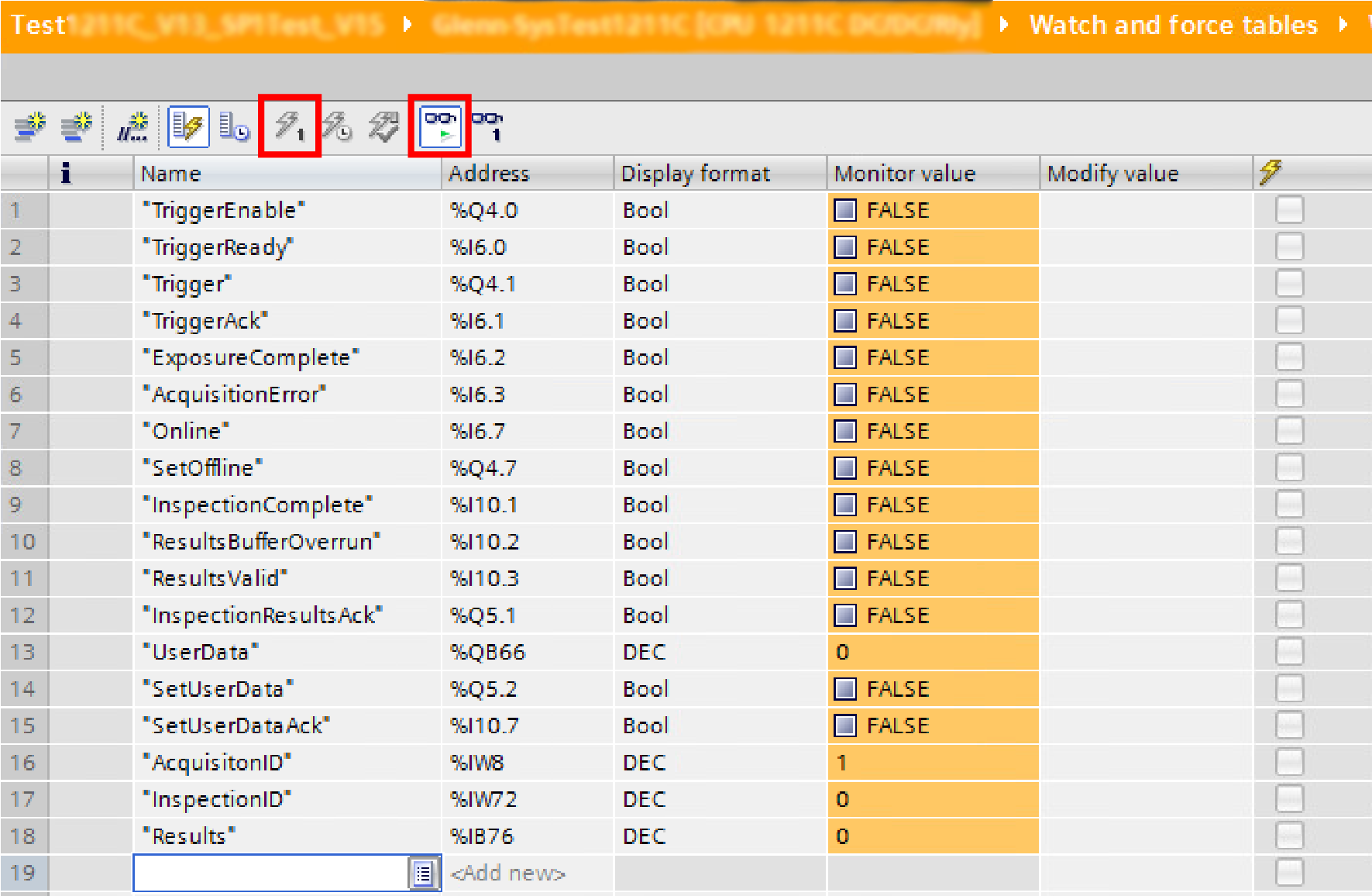Open the tag selector in row 19
Viewport: 1372px width, 896px height.
click(x=423, y=874)
